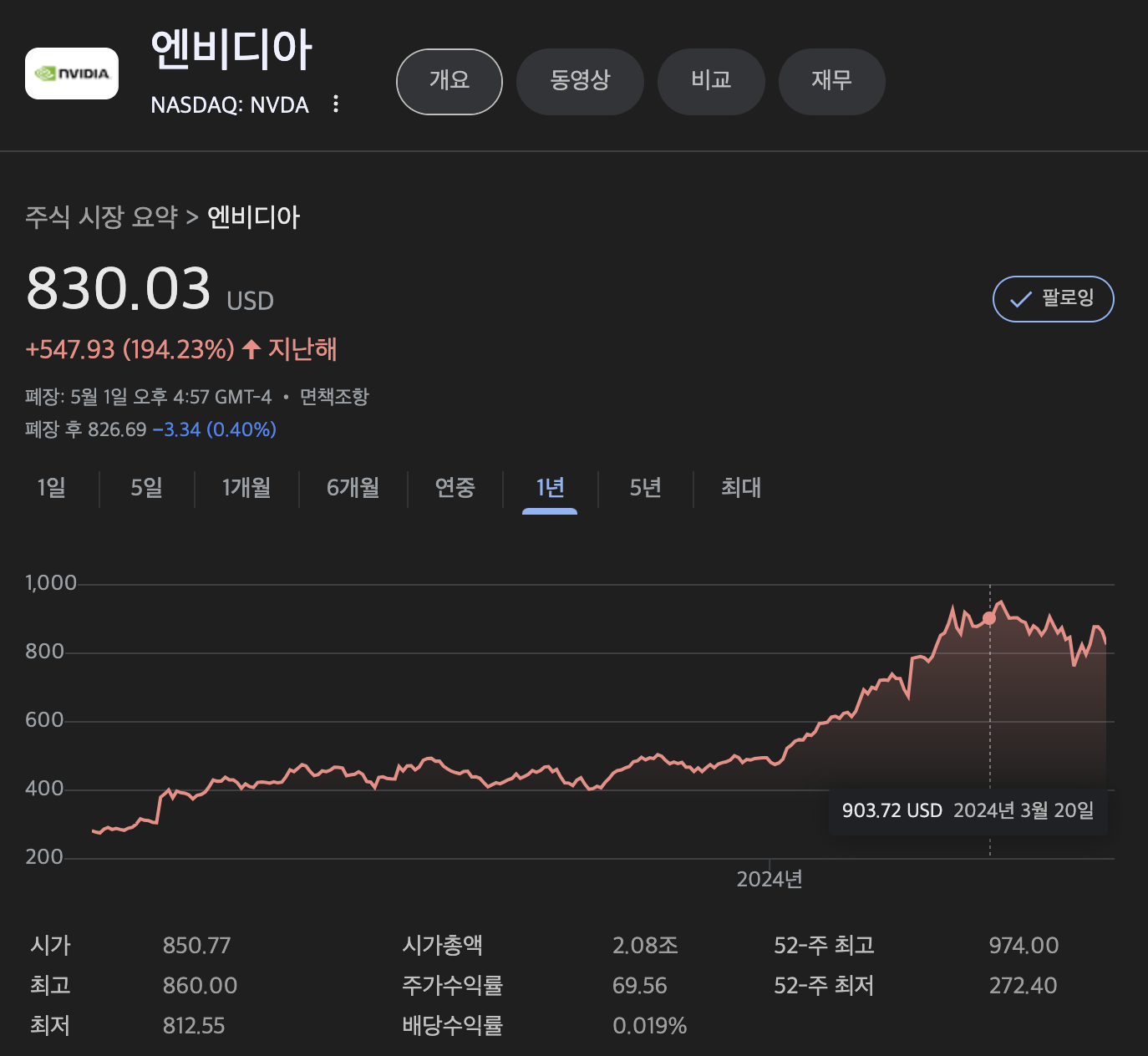Go to the 재무 tab
Screen dimensions: 1148x1056
click(831, 81)
